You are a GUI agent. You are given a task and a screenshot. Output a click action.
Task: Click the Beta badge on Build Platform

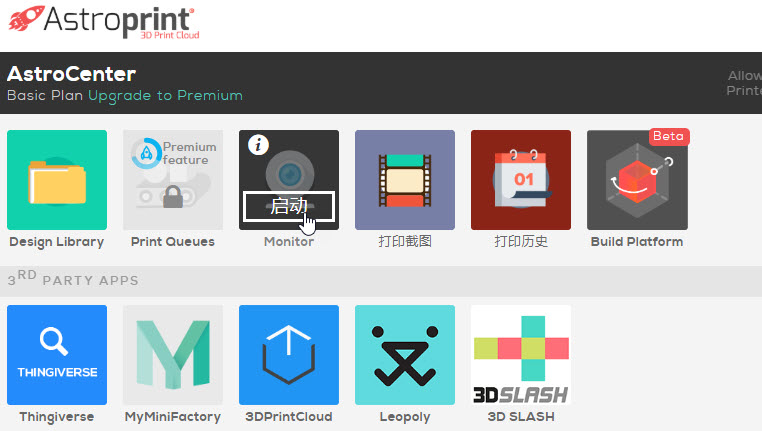669,136
